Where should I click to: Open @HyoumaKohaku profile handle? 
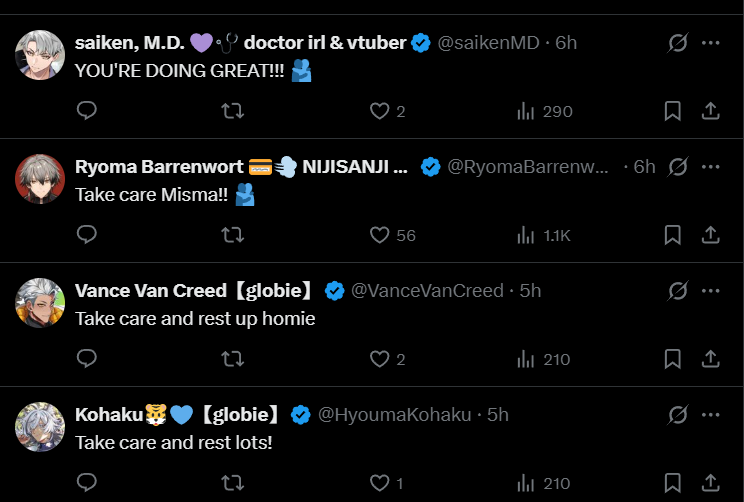coord(394,414)
